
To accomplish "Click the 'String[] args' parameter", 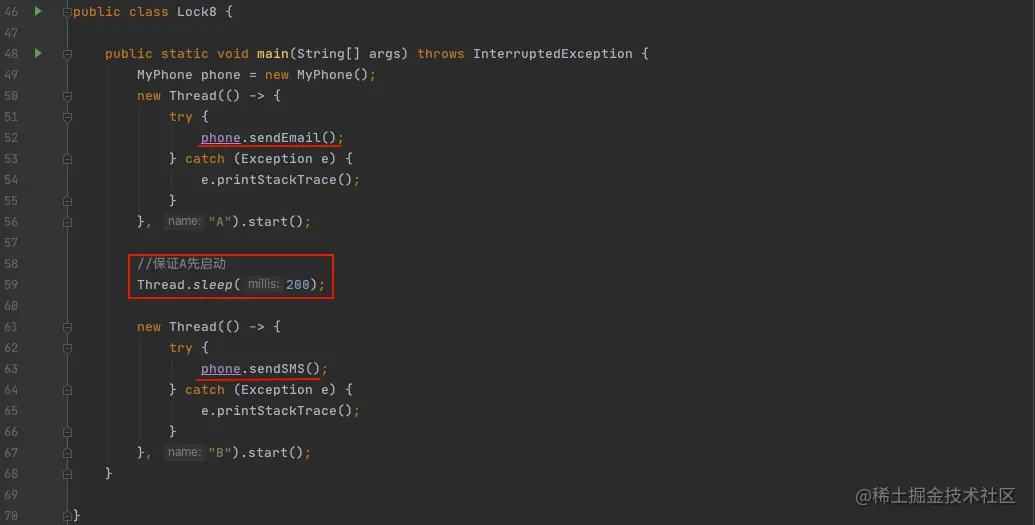I will (348, 53).
